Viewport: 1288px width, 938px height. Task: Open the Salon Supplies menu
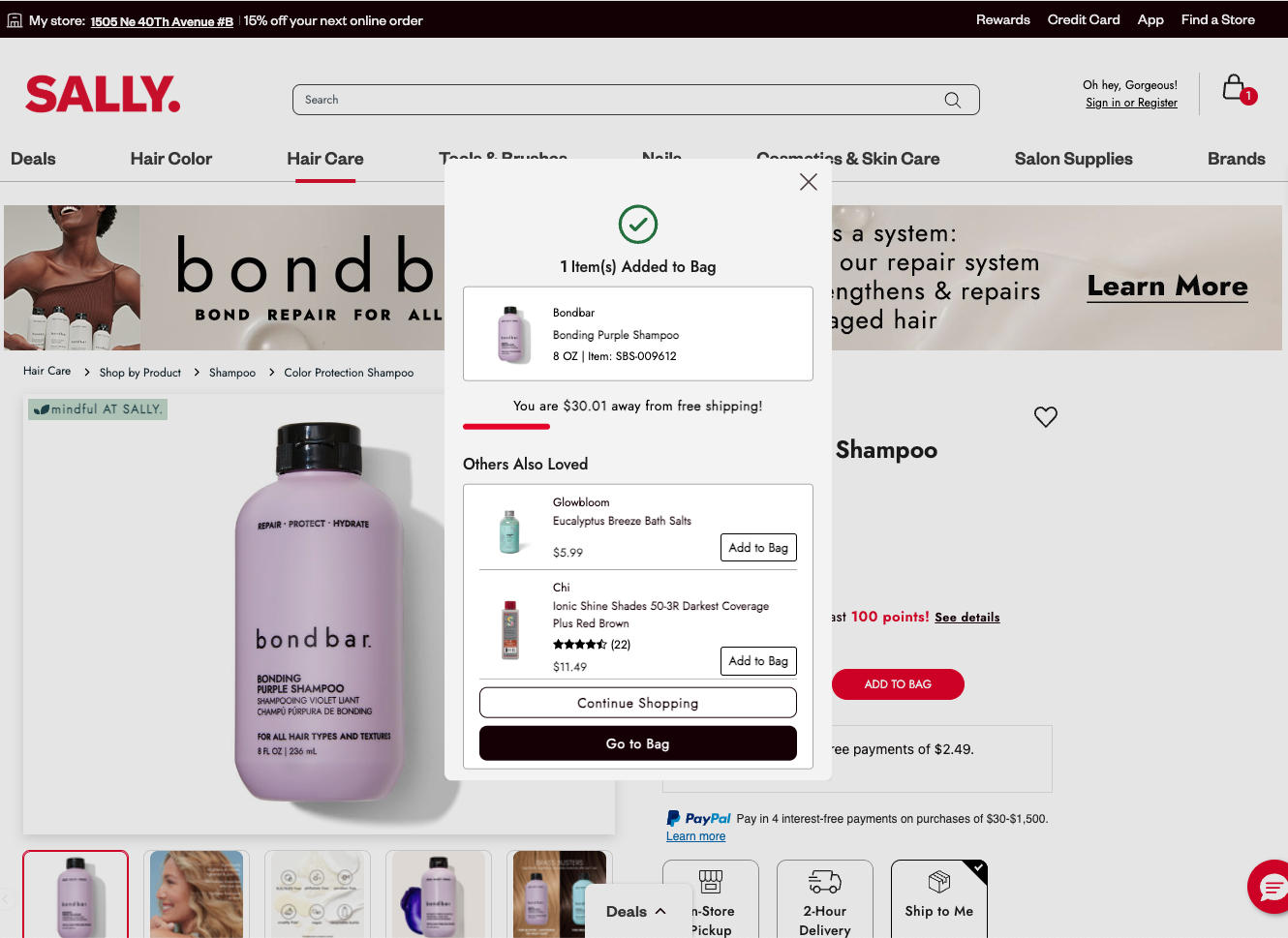(x=1073, y=159)
